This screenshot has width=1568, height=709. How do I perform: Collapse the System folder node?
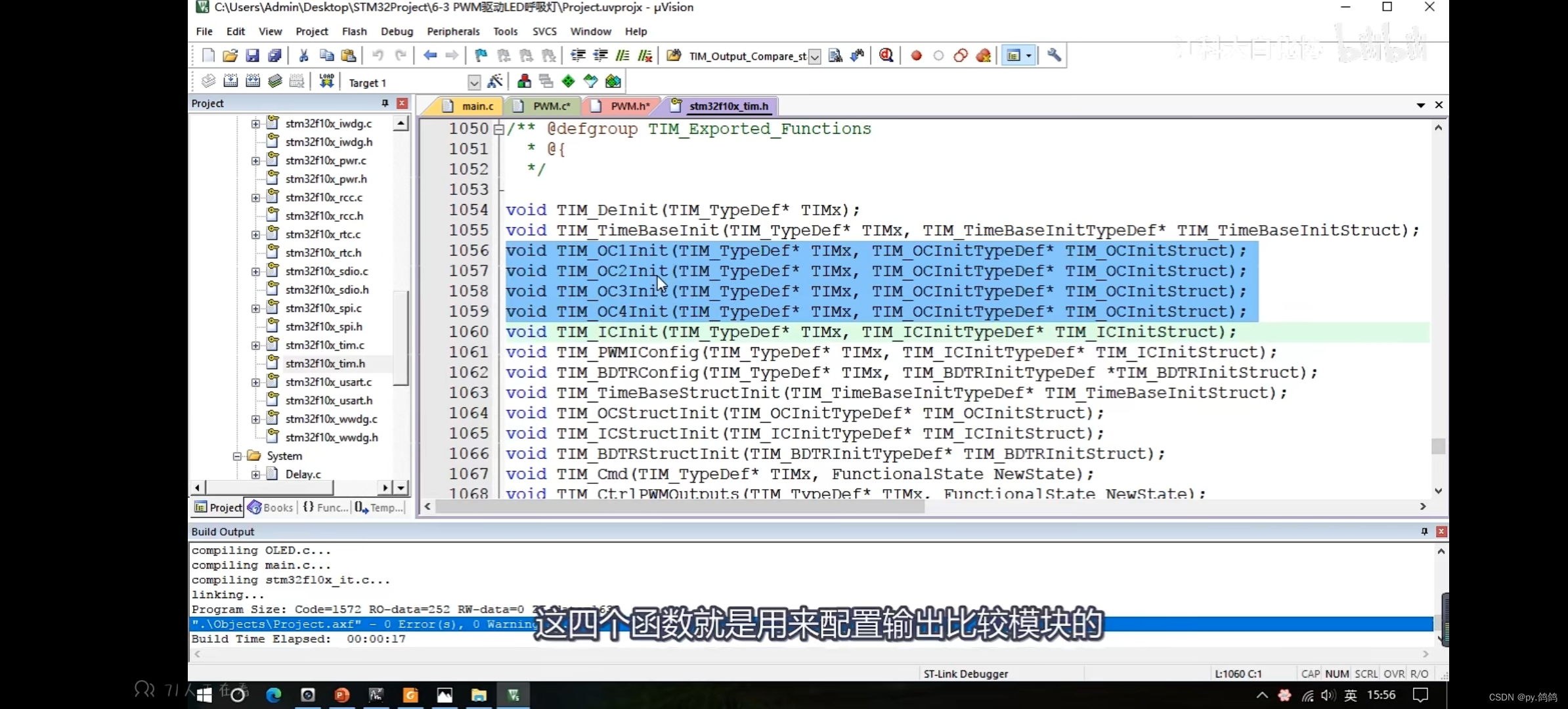(x=237, y=456)
